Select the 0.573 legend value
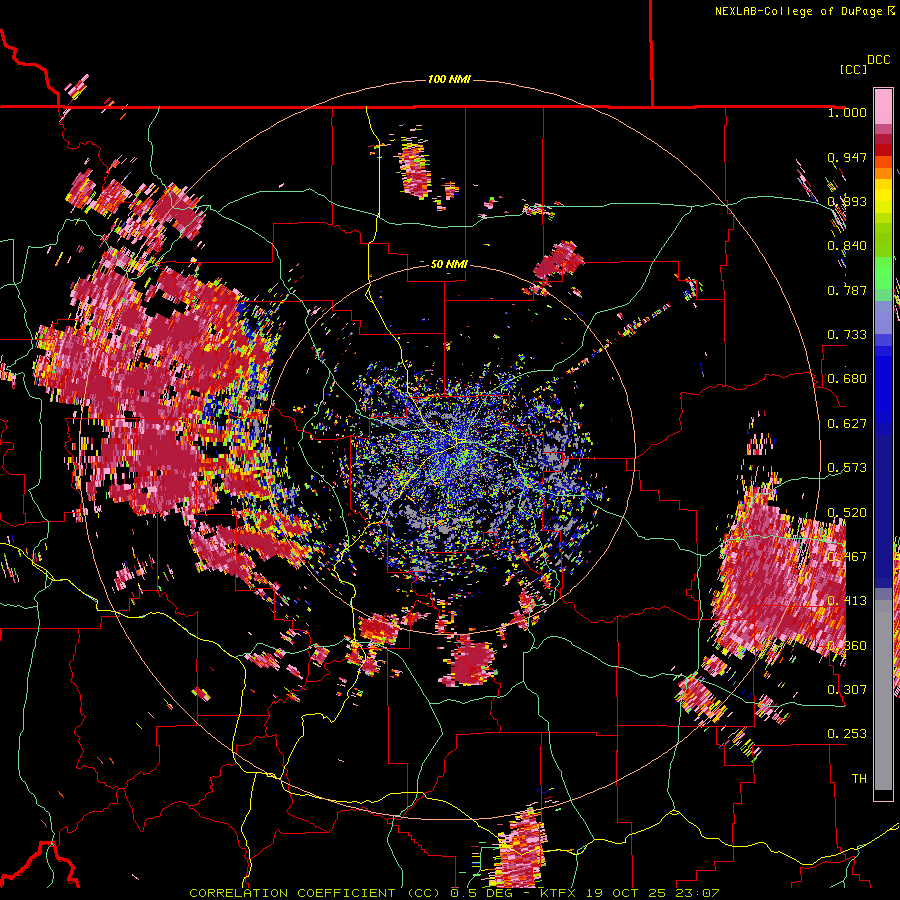The height and width of the screenshot is (900, 900). pos(847,468)
